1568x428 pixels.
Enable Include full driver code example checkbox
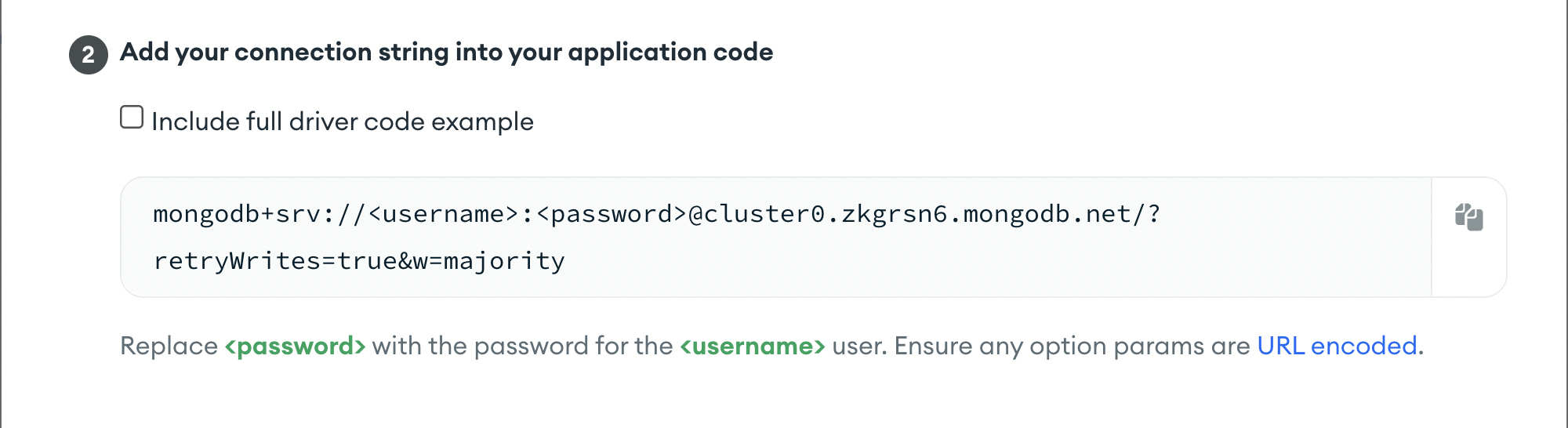click(x=132, y=118)
